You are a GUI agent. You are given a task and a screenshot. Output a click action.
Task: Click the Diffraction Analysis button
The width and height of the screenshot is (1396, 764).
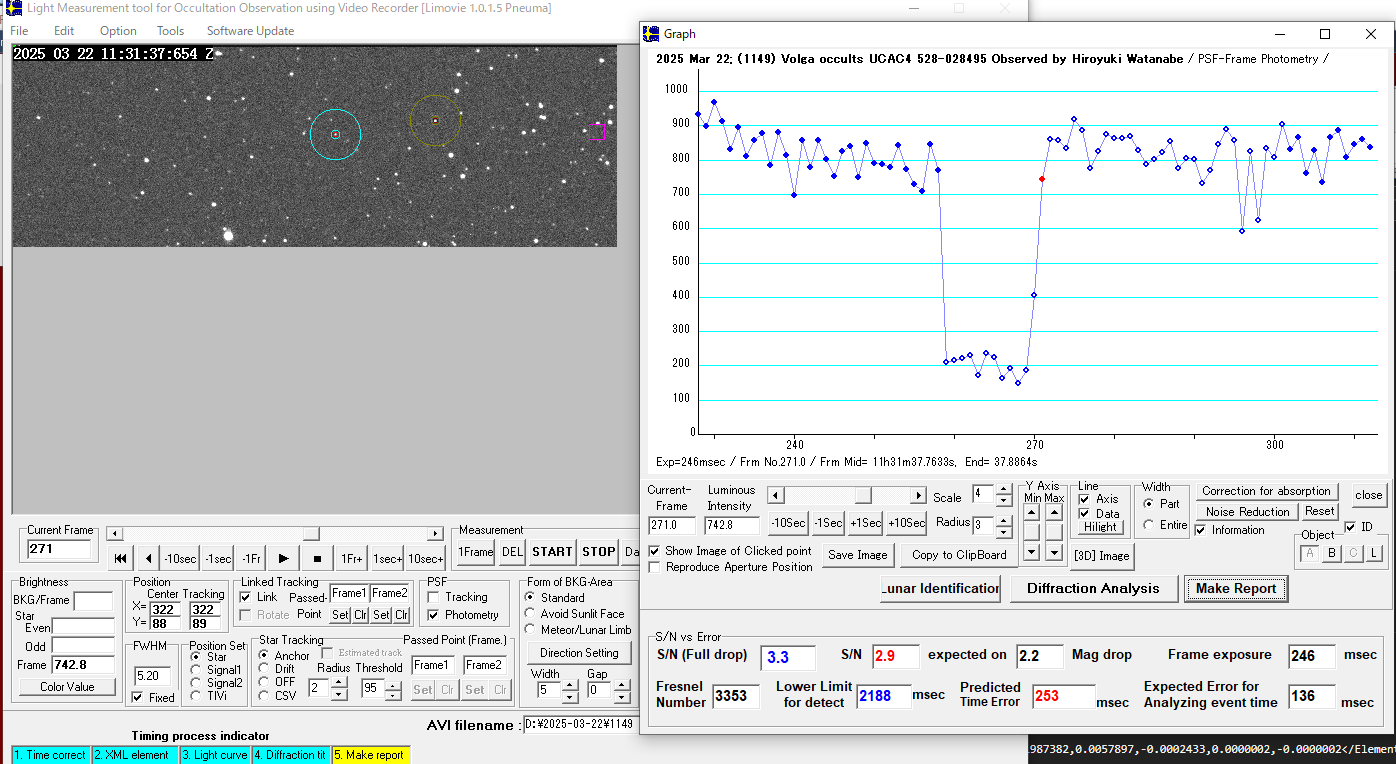tap(1092, 588)
